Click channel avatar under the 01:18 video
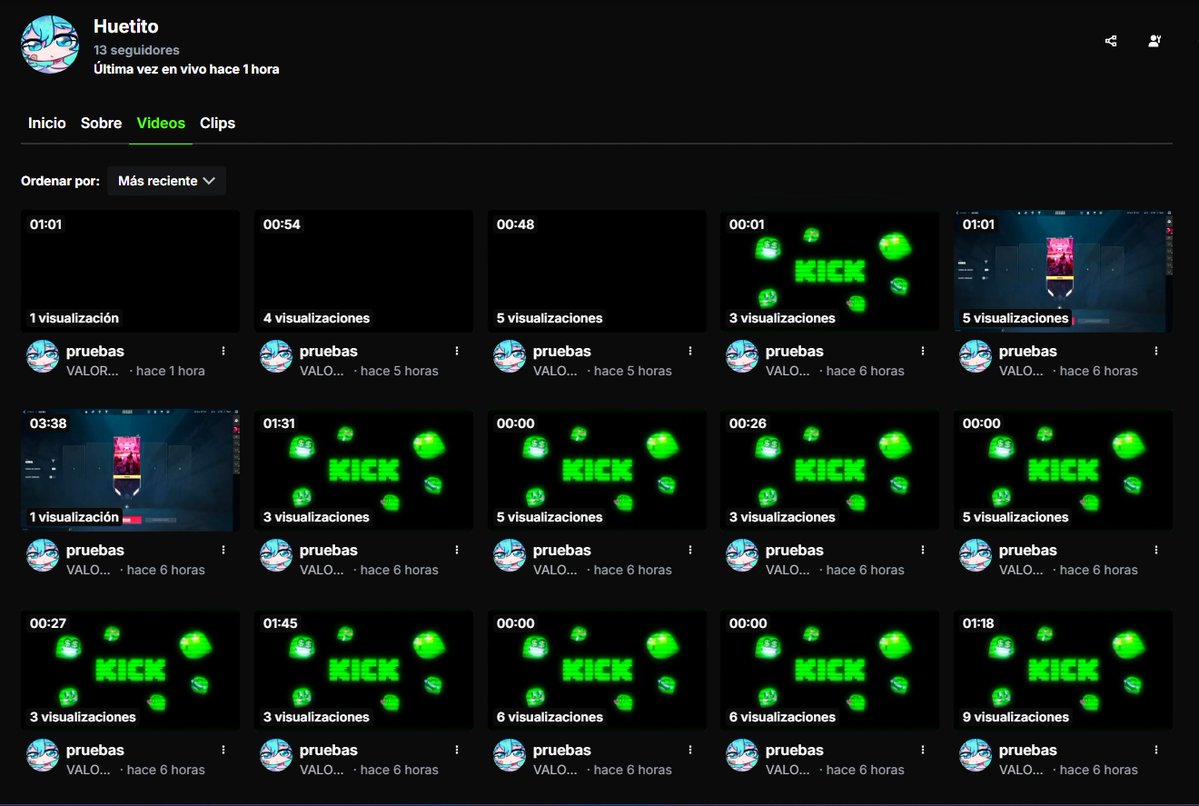The image size is (1199, 806). click(976, 756)
